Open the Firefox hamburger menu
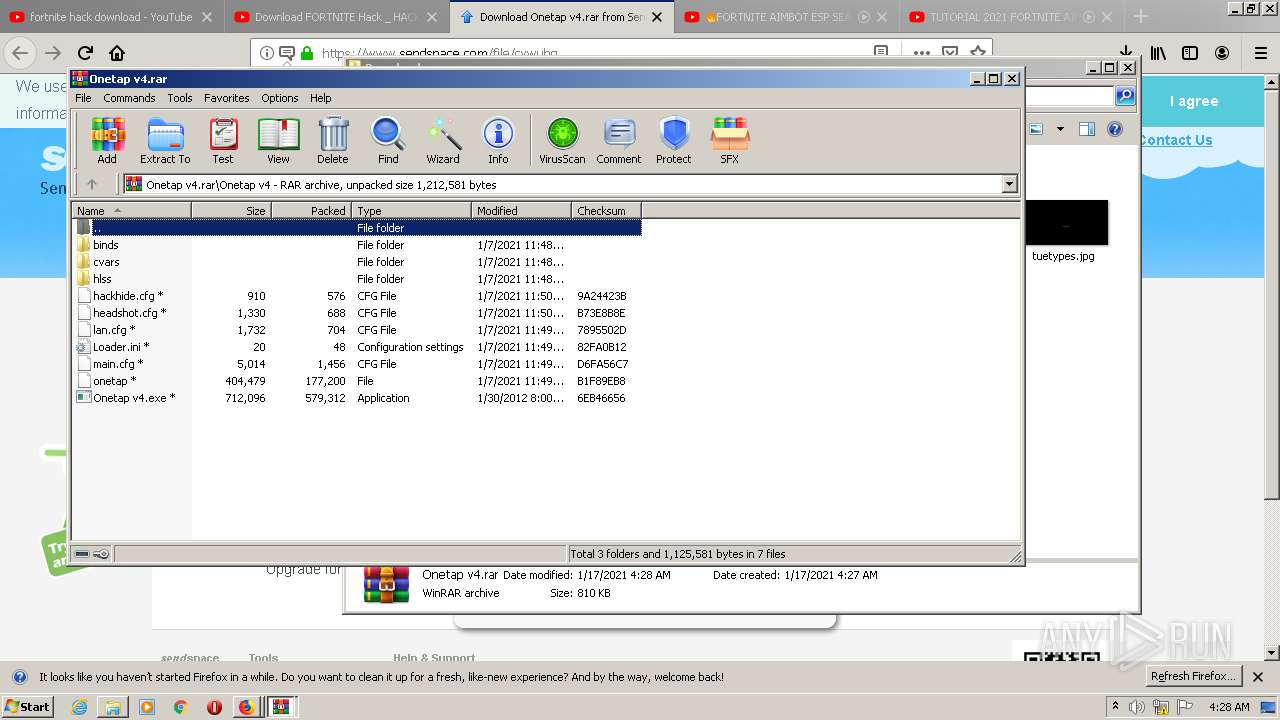This screenshot has height=720, width=1280. (1261, 53)
